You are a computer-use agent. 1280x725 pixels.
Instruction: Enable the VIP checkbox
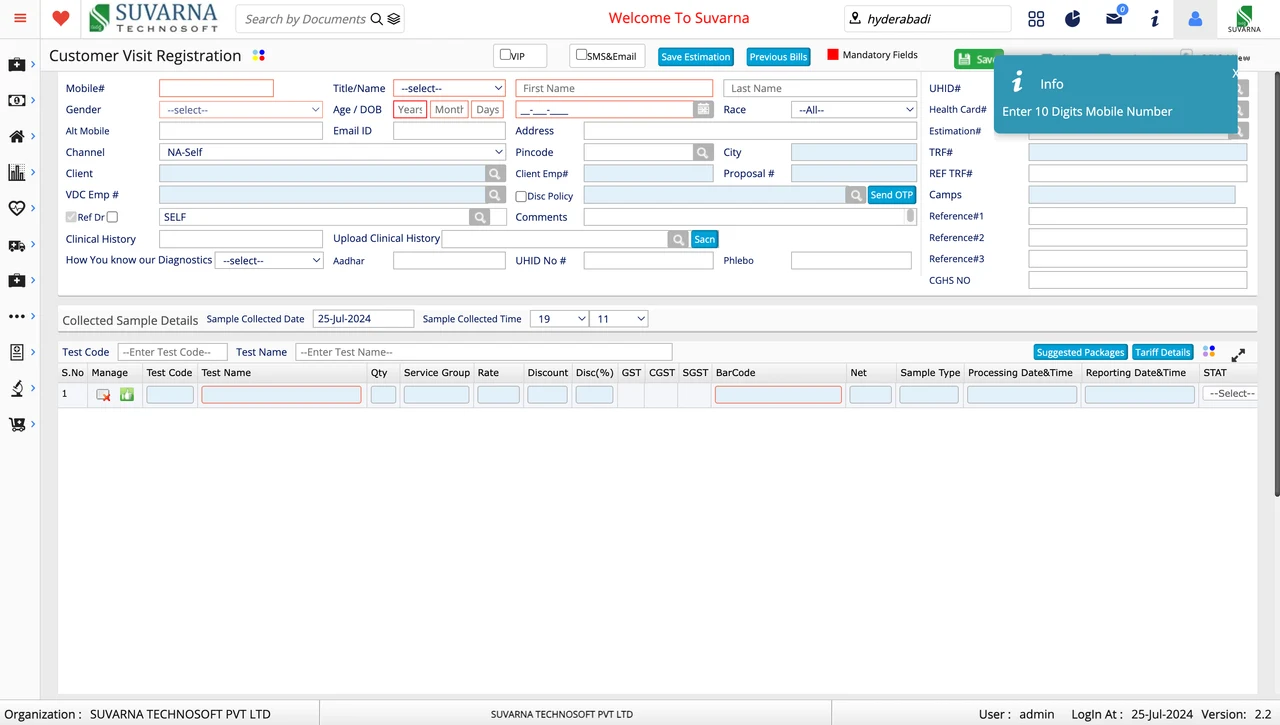pyautogui.click(x=505, y=55)
